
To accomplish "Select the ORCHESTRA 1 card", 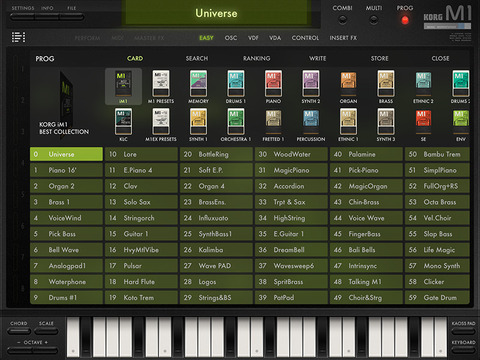I will pos(236,125).
